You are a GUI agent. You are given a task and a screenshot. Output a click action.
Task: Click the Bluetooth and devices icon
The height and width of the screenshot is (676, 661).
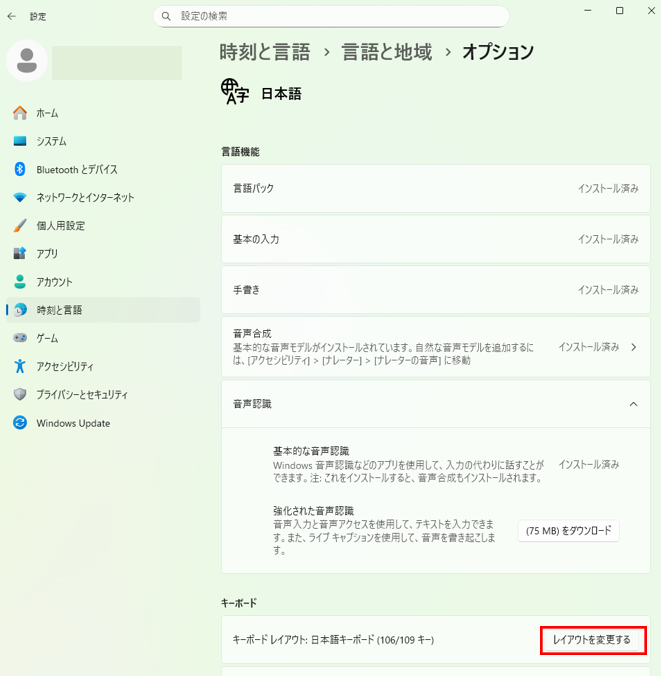tap(20, 169)
